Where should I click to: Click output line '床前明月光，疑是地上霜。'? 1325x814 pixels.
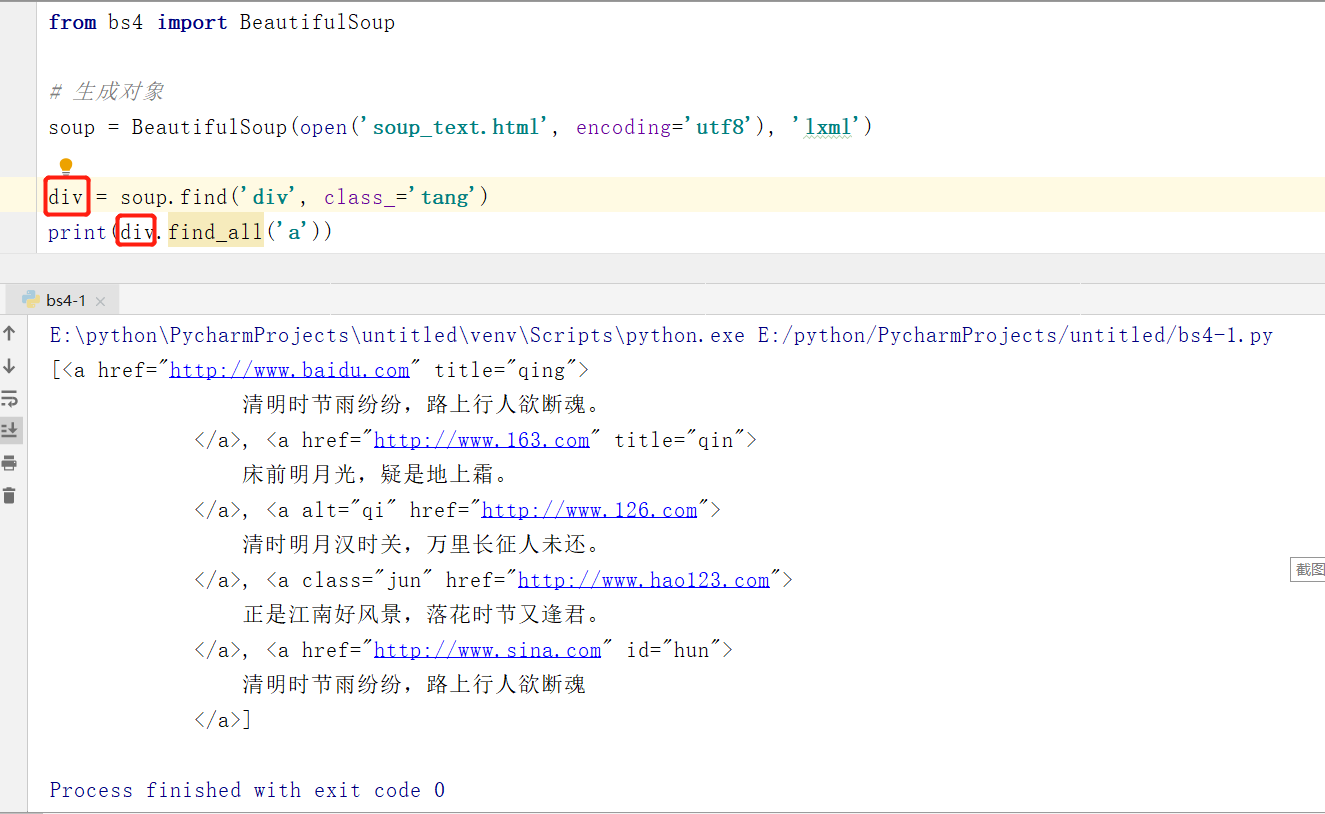376,475
